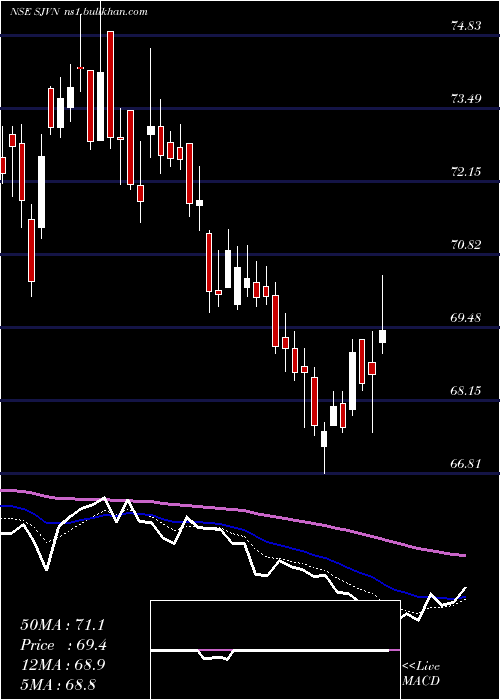The image size is (500, 700).
Task: Click the 50MA : 71.1 readout
Action: (x=62, y=625)
